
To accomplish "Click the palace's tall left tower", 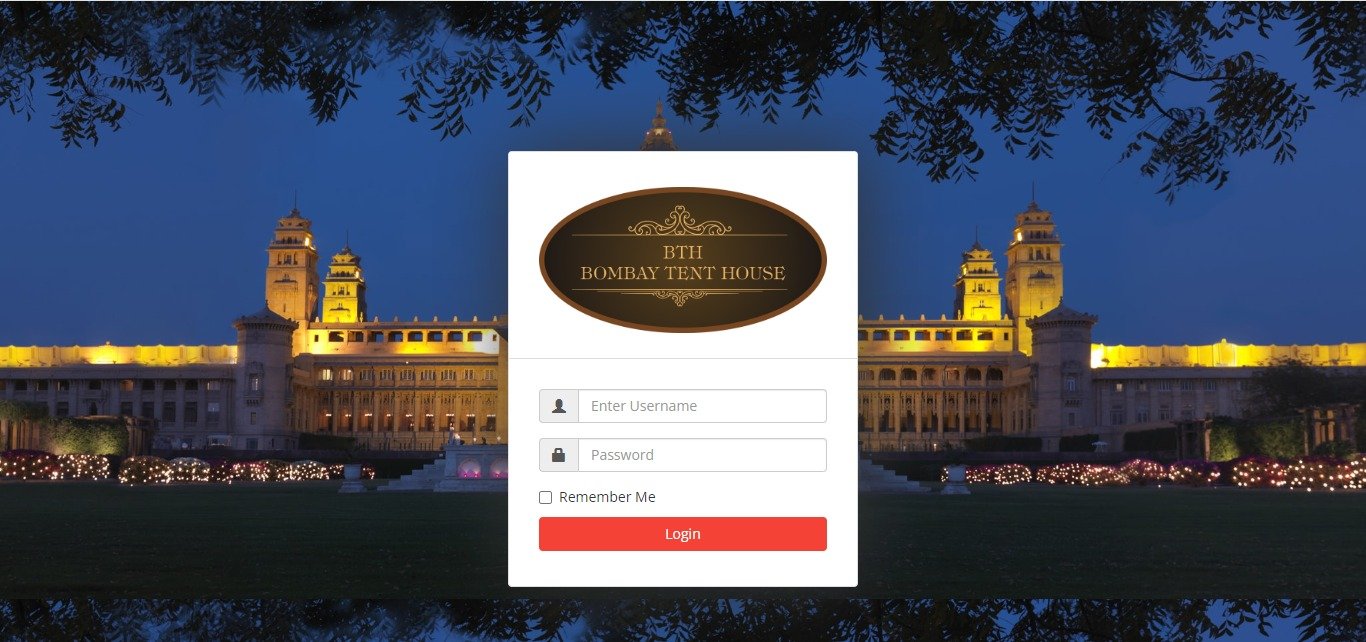I will [x=292, y=265].
